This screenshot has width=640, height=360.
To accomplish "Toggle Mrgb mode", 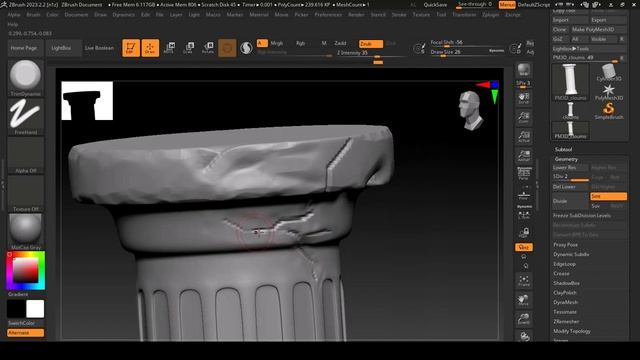I will (276, 43).
